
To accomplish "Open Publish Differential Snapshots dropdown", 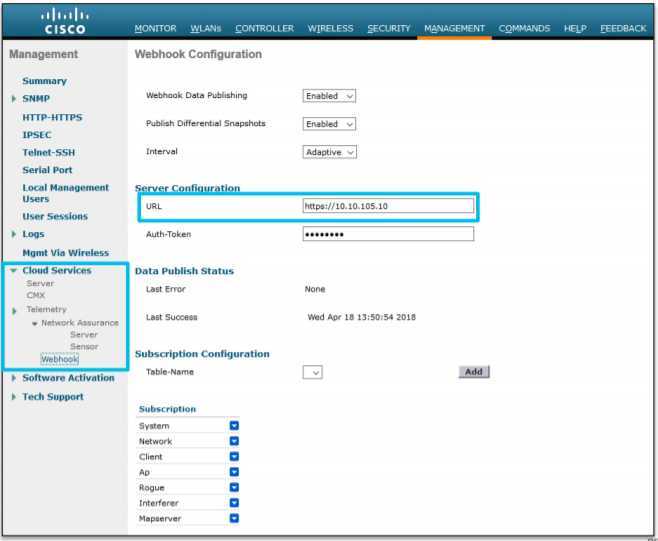I will [329, 124].
